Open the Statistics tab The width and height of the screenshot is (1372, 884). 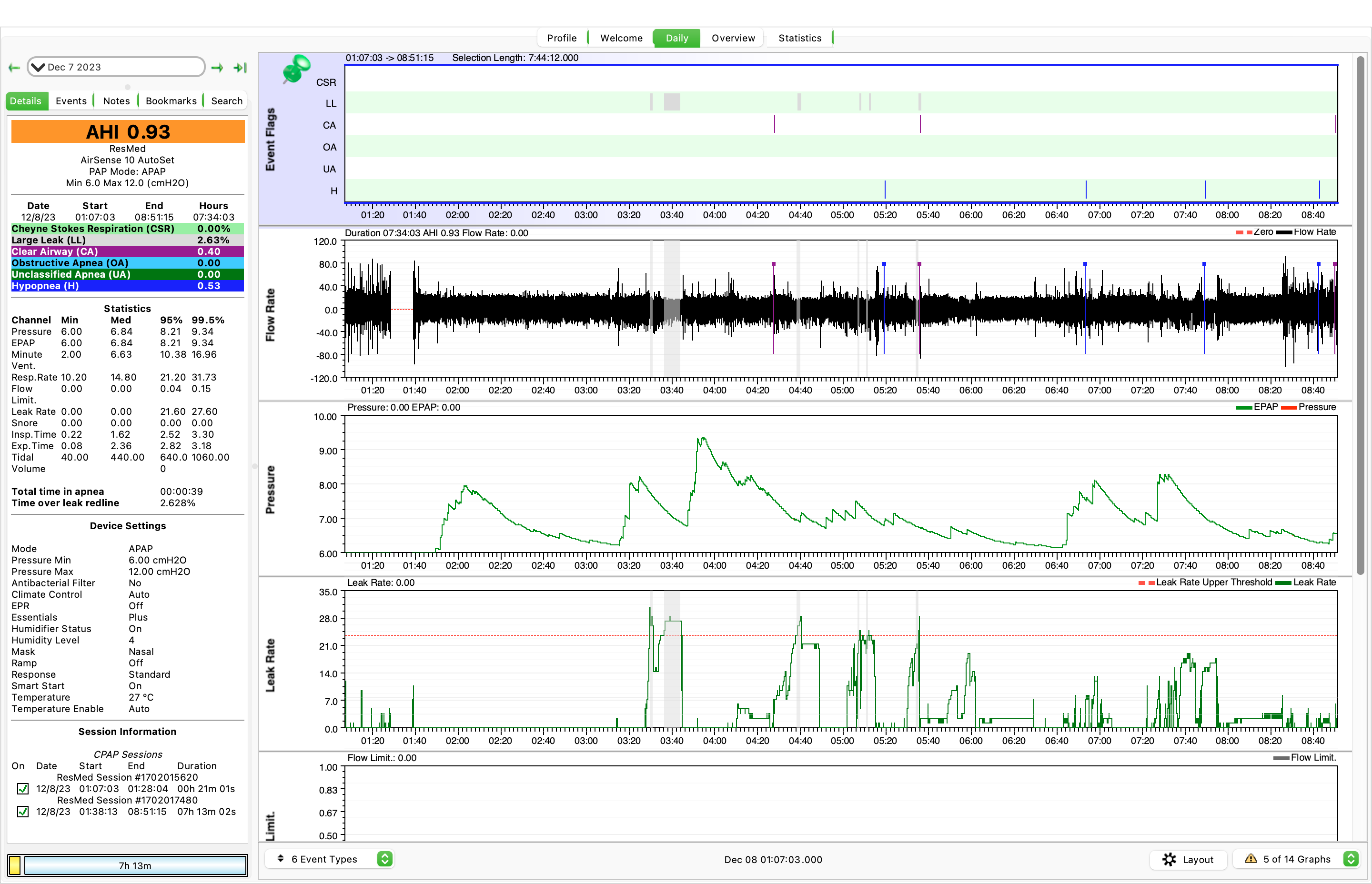(800, 38)
